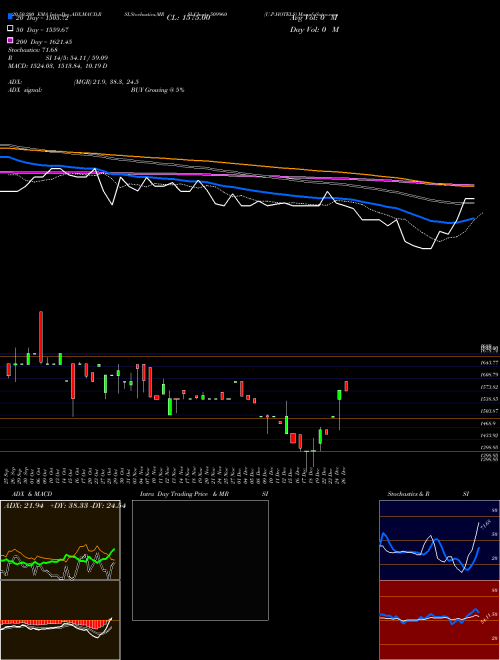Click the red RSI chart panel
This screenshot has height=660, width=500.
[x=439, y=620]
